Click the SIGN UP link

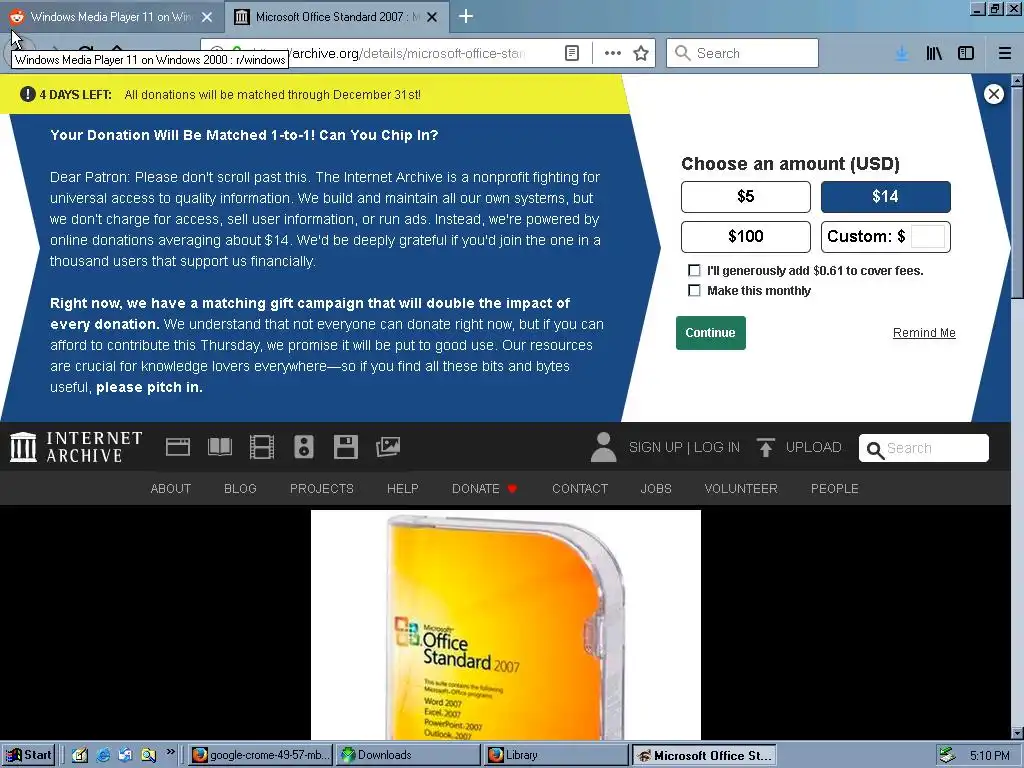(x=655, y=447)
